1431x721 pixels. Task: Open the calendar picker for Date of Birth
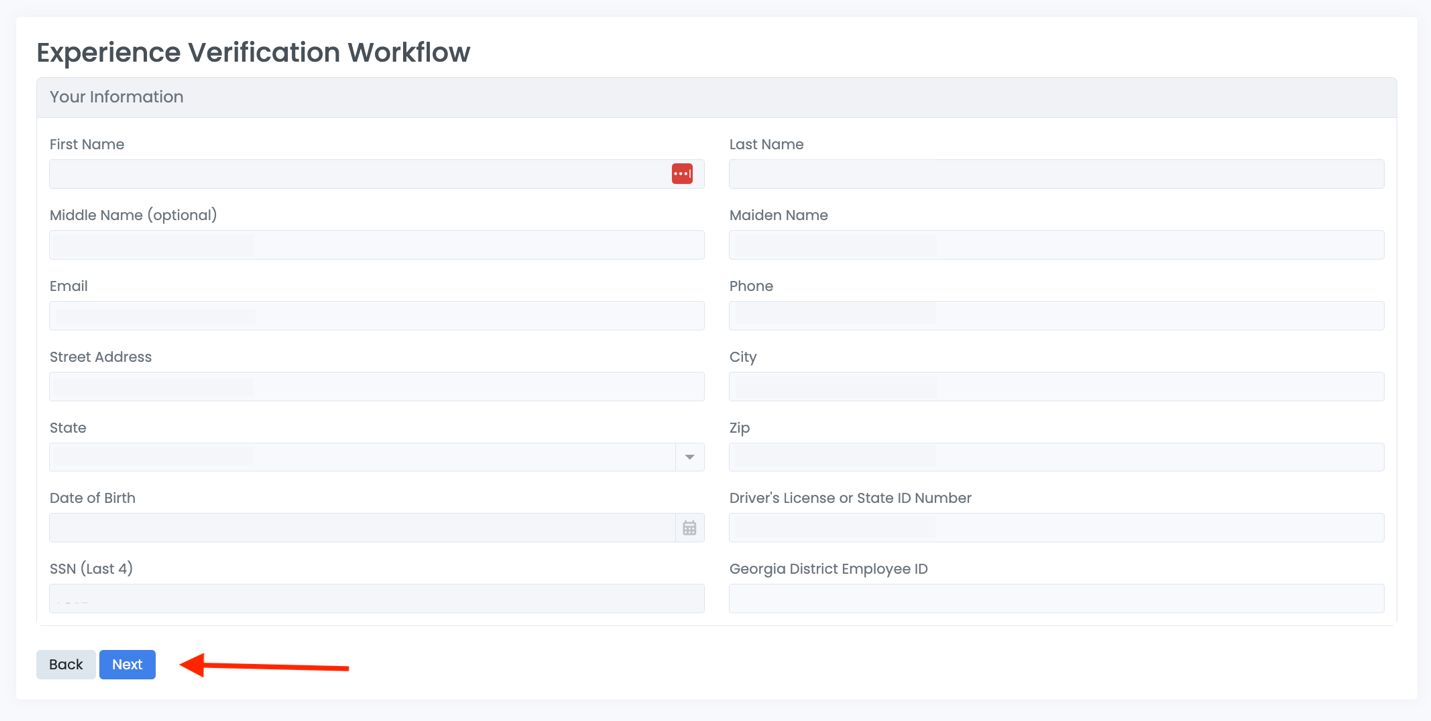coord(689,527)
